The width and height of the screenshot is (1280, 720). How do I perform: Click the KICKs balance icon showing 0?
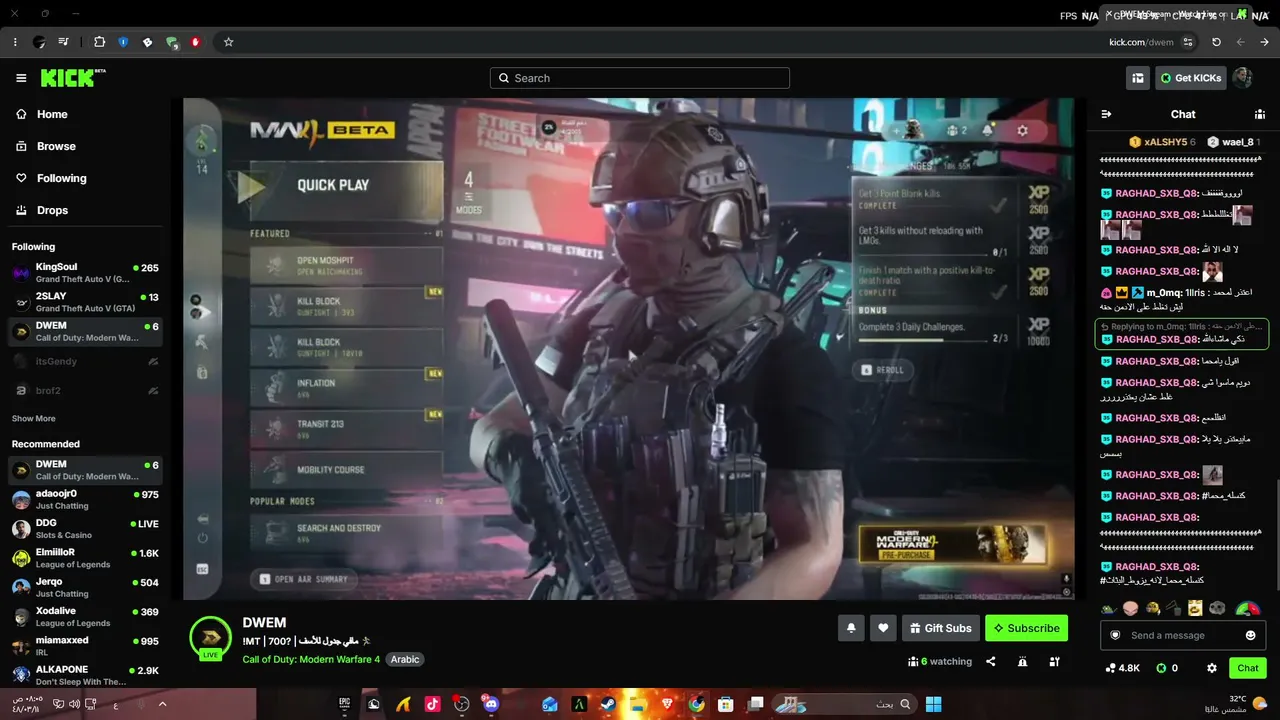click(x=1166, y=668)
